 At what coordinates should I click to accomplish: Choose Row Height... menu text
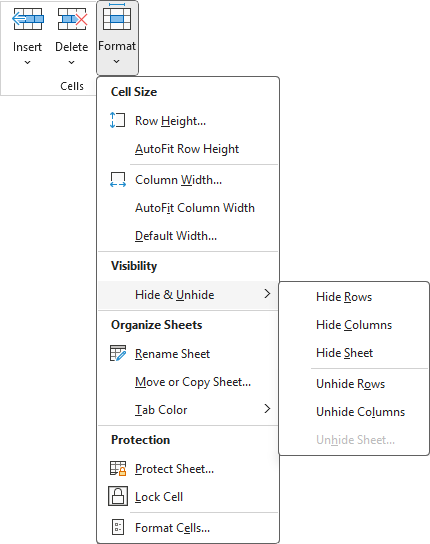170,121
